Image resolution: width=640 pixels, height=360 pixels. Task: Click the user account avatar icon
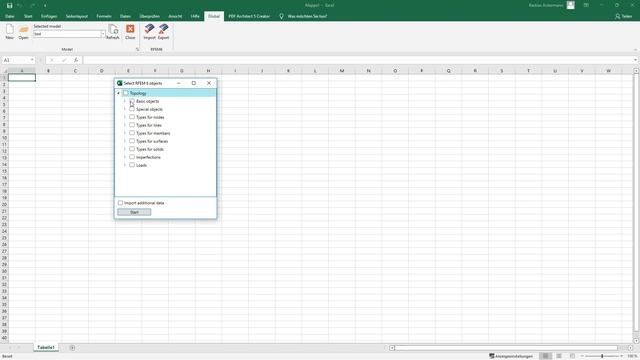pyautogui.click(x=571, y=5)
